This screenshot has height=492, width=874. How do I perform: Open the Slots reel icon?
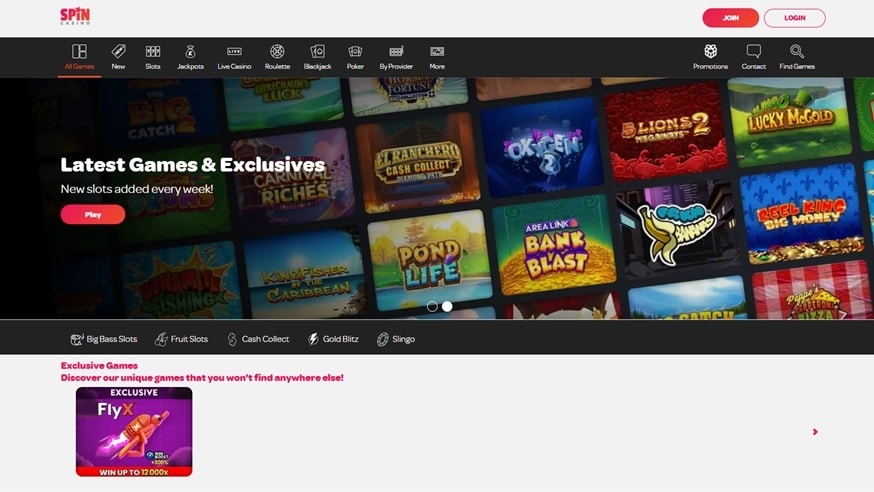(x=153, y=51)
